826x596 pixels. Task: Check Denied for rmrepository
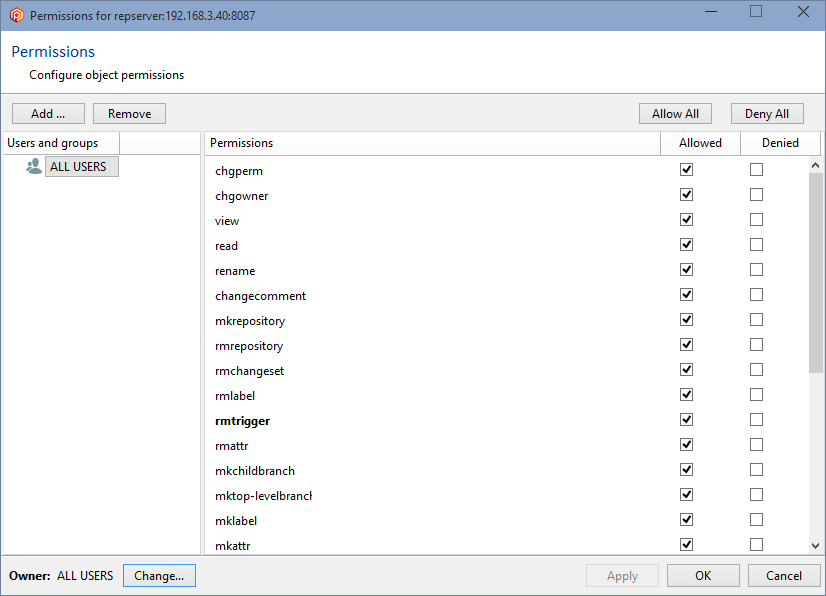coord(756,345)
